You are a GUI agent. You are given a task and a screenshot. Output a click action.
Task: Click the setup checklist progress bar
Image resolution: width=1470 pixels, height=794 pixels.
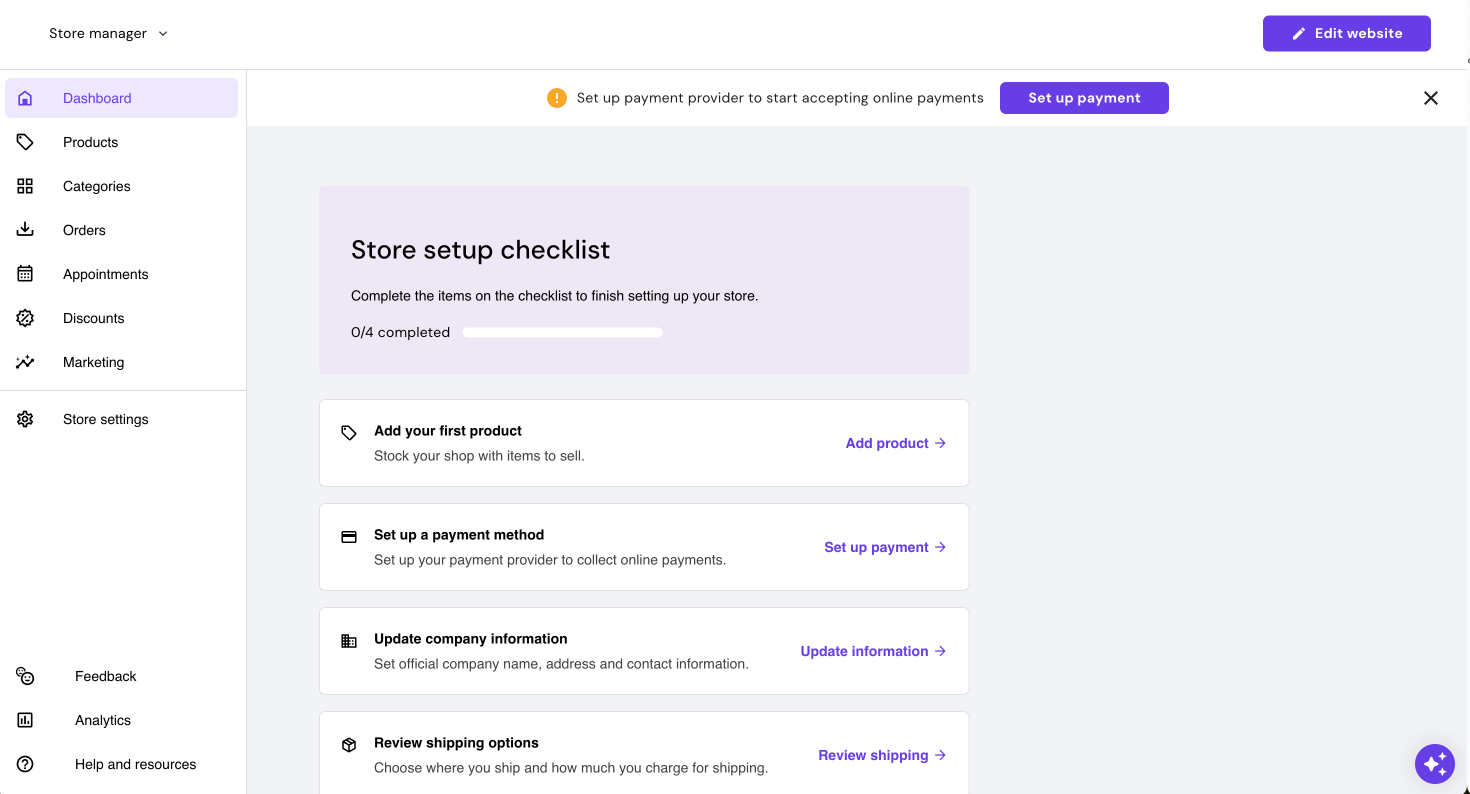[x=562, y=332]
